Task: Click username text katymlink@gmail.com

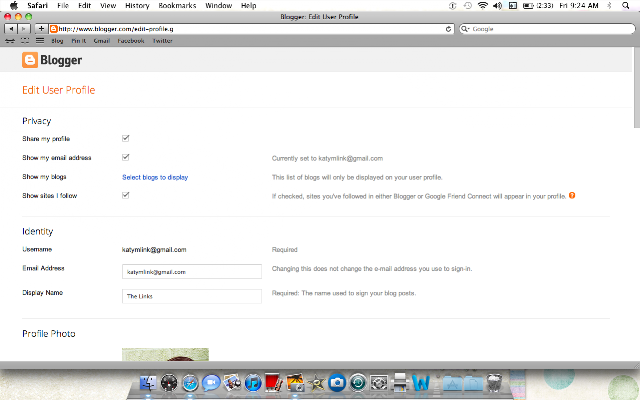Action: [154, 249]
